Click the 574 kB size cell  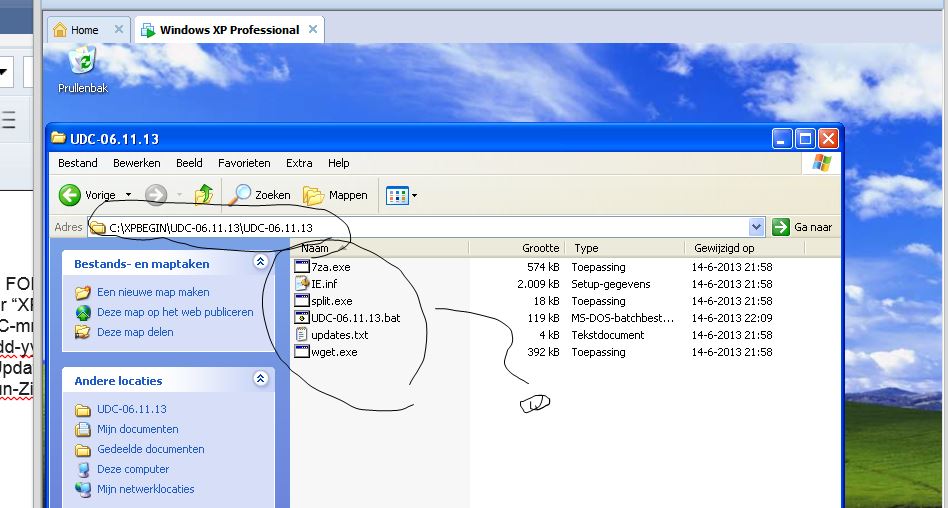pyautogui.click(x=542, y=267)
